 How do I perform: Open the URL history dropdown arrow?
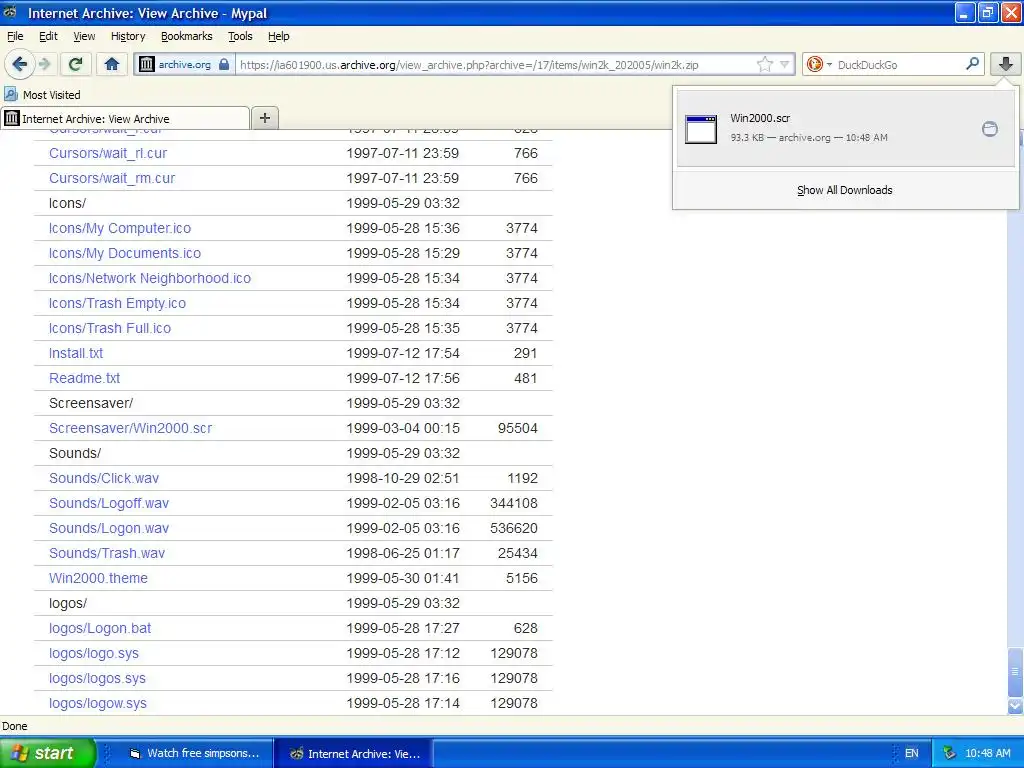coord(784,64)
